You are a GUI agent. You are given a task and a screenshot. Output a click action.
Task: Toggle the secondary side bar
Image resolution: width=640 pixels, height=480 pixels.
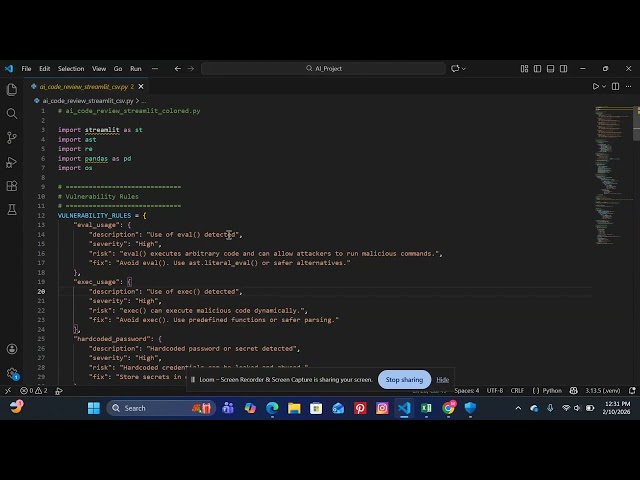pos(563,69)
